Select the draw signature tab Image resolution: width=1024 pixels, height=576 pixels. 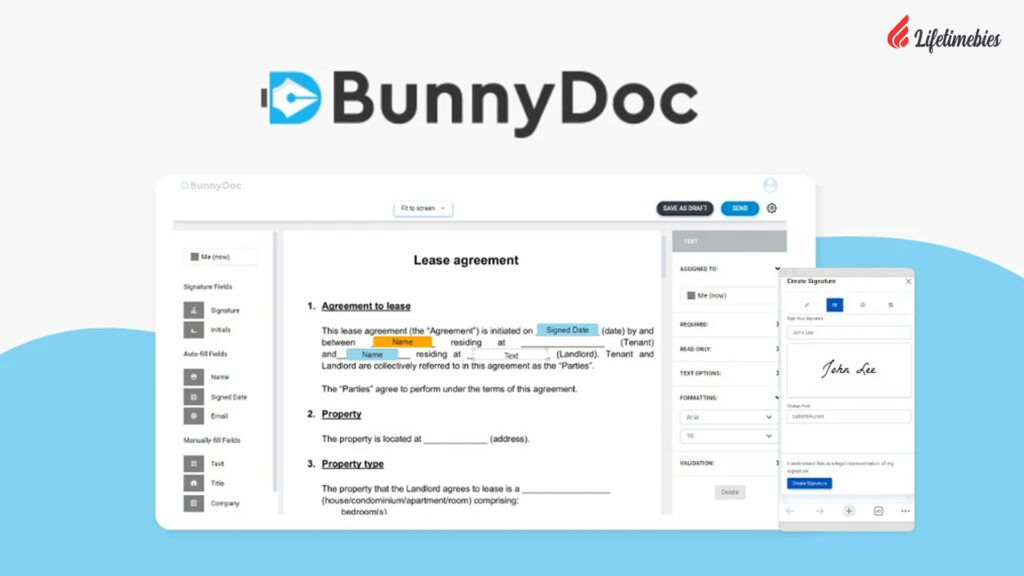[x=807, y=305]
